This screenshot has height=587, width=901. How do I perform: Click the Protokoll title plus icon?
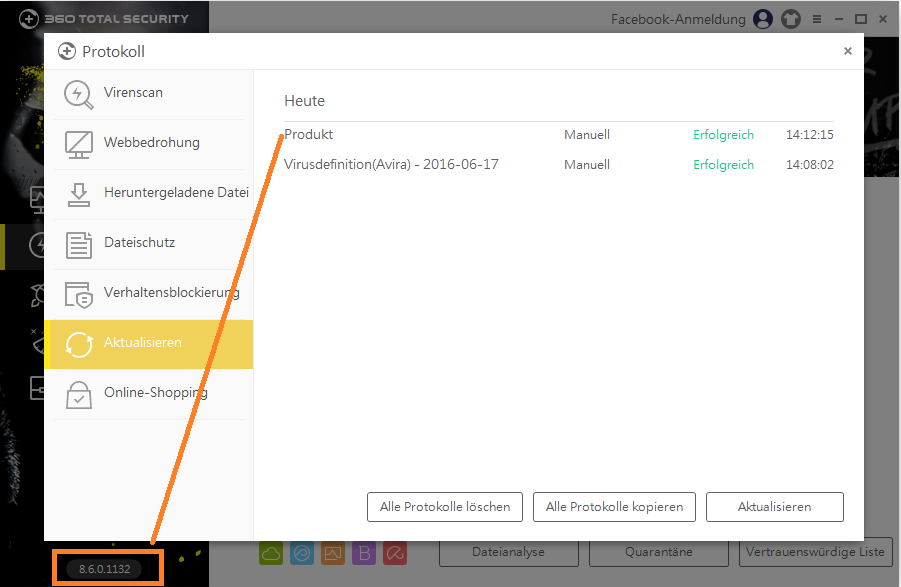click(67, 52)
